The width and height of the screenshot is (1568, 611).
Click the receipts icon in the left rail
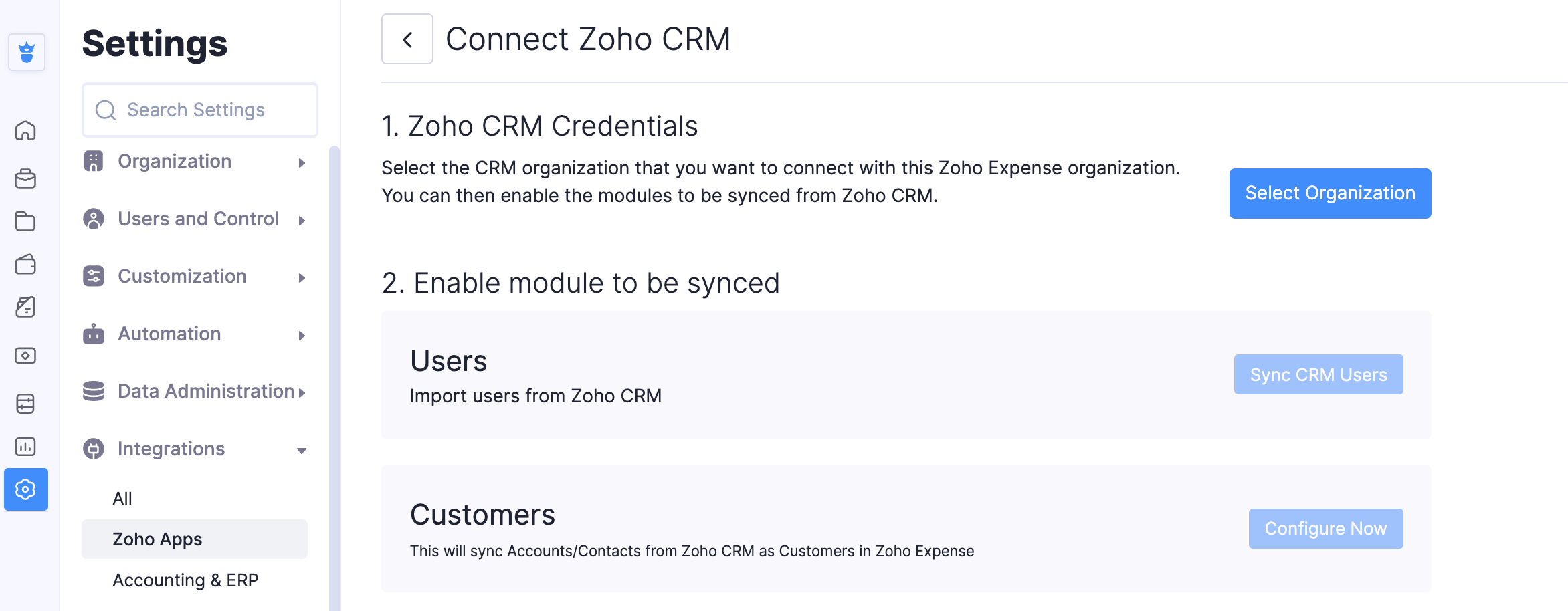pyautogui.click(x=25, y=307)
